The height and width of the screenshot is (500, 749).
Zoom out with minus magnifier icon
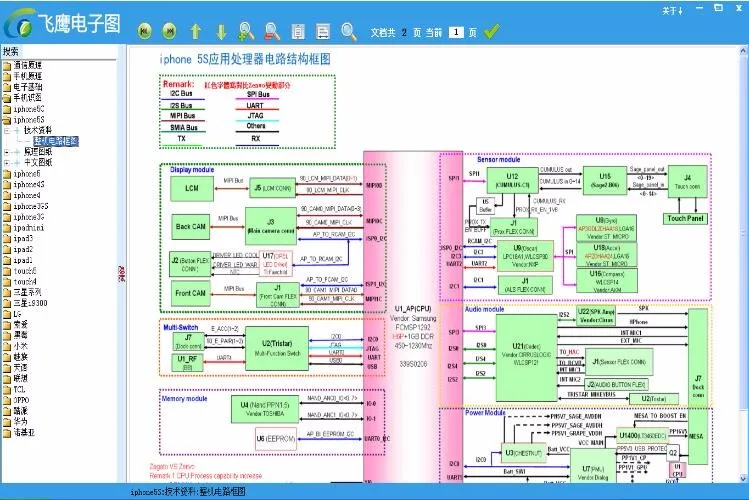pyautogui.click(x=272, y=31)
